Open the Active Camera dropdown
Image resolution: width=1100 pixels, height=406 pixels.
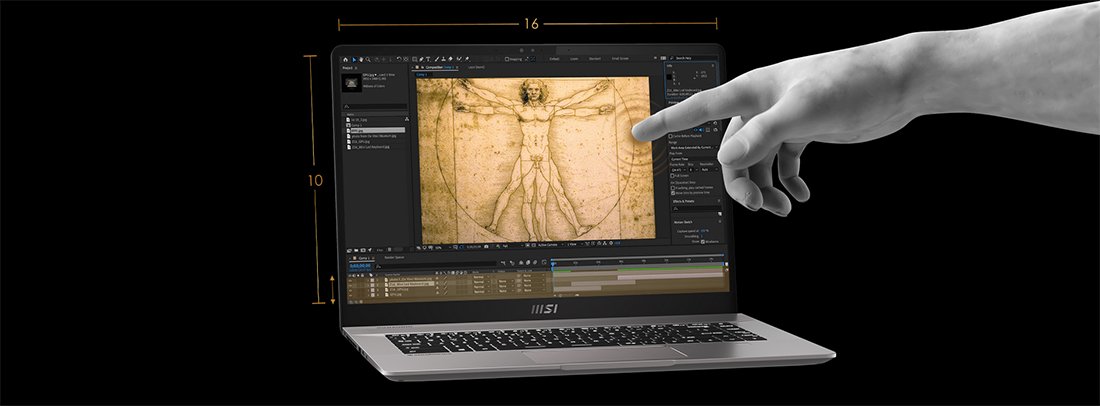[x=551, y=245]
